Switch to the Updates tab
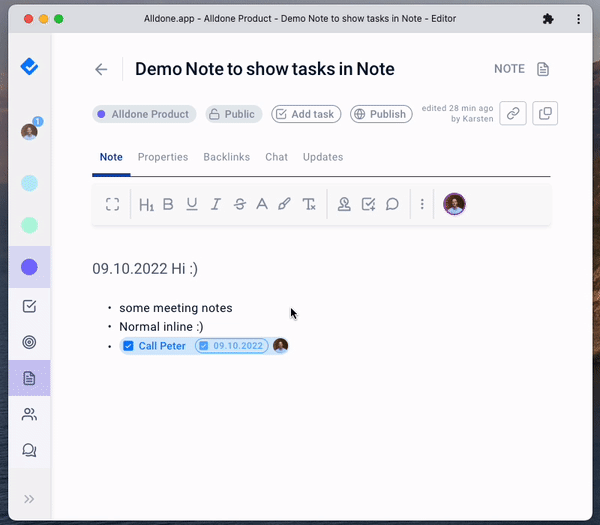The height and width of the screenshot is (525, 600). pyautogui.click(x=323, y=157)
